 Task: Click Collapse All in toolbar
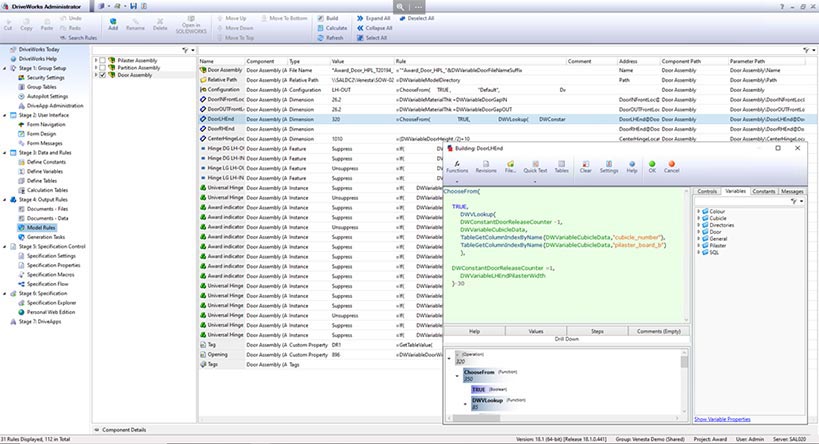[x=375, y=28]
